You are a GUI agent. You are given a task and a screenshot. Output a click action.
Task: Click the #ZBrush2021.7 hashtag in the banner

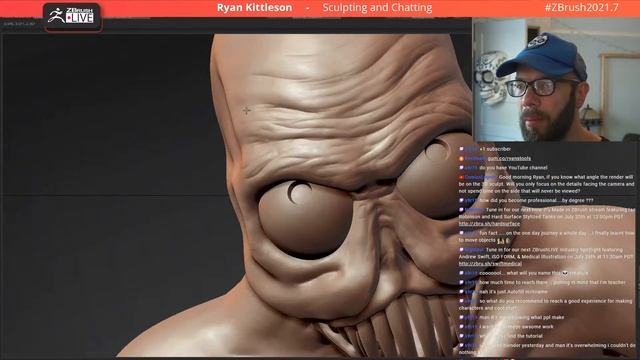coord(581,7)
